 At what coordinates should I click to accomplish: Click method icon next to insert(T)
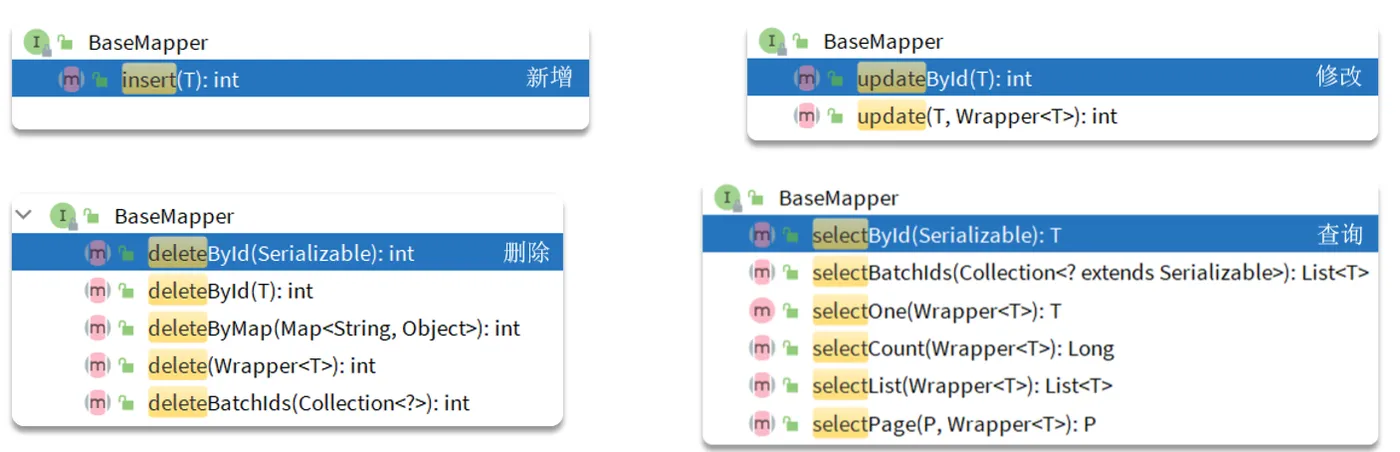point(71,79)
